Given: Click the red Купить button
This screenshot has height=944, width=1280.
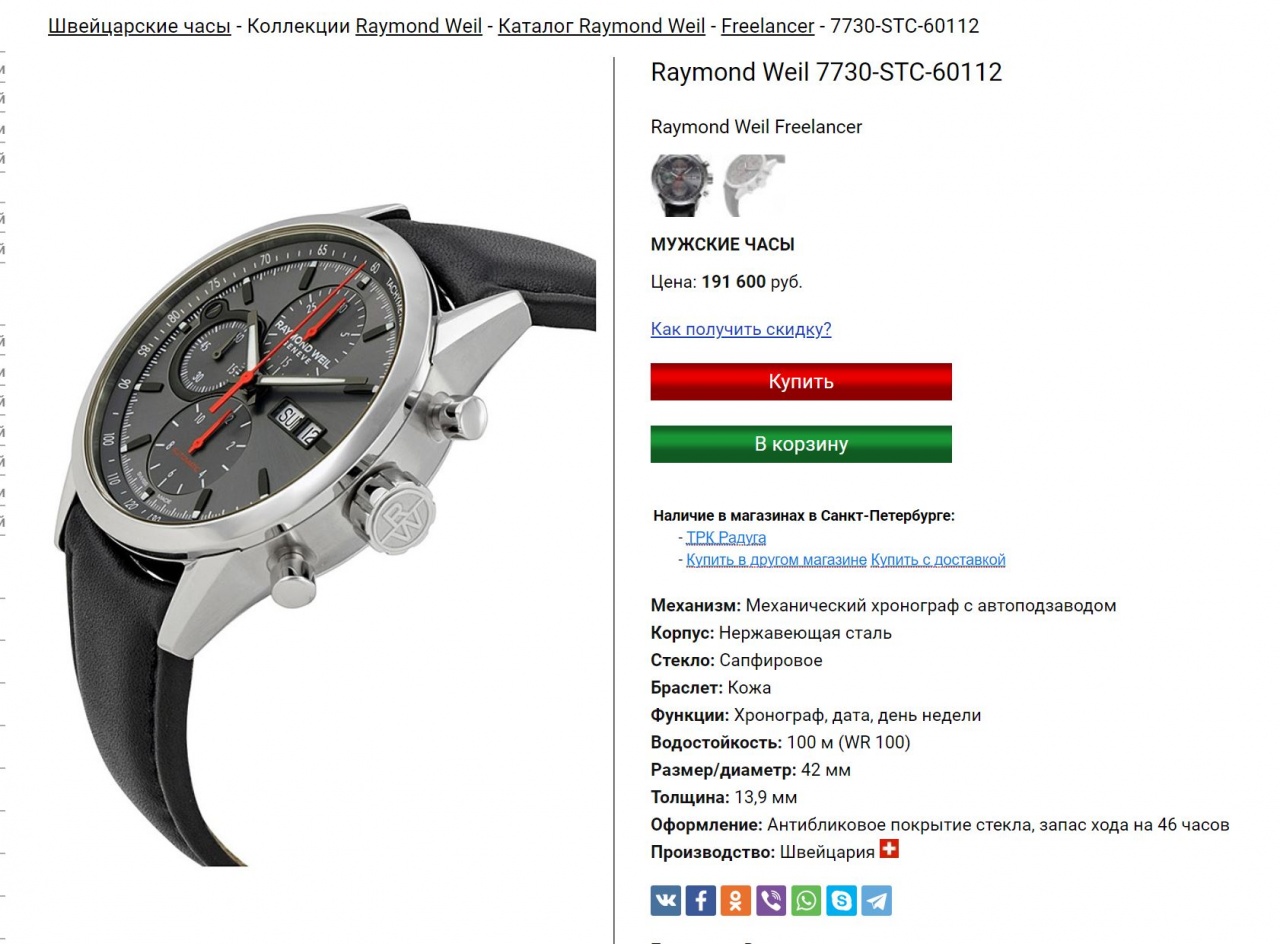Looking at the screenshot, I should (801, 382).
